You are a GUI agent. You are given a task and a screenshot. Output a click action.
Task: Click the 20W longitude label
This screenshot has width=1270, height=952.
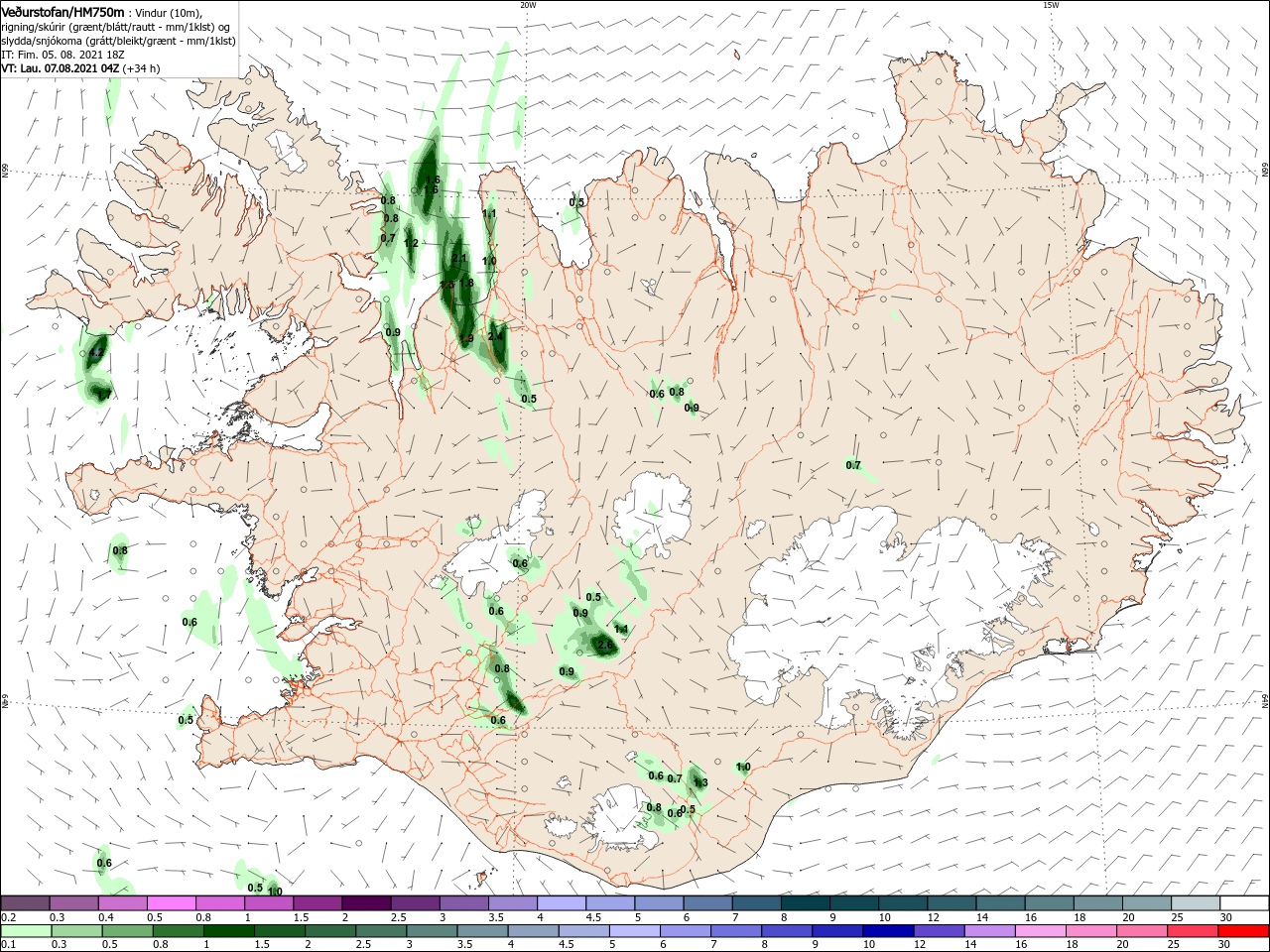[528, 5]
